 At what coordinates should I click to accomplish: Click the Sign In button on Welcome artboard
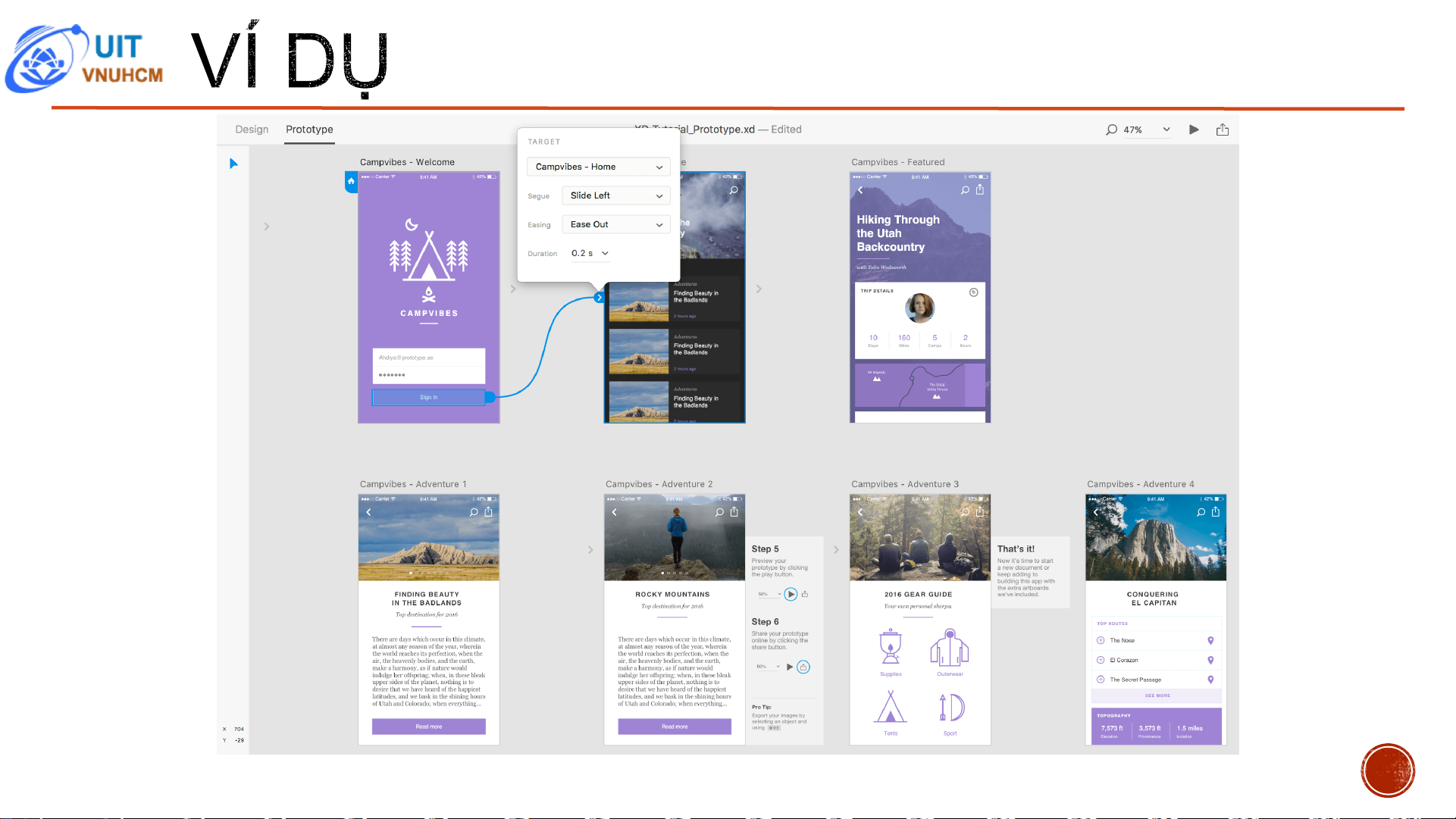click(x=428, y=397)
